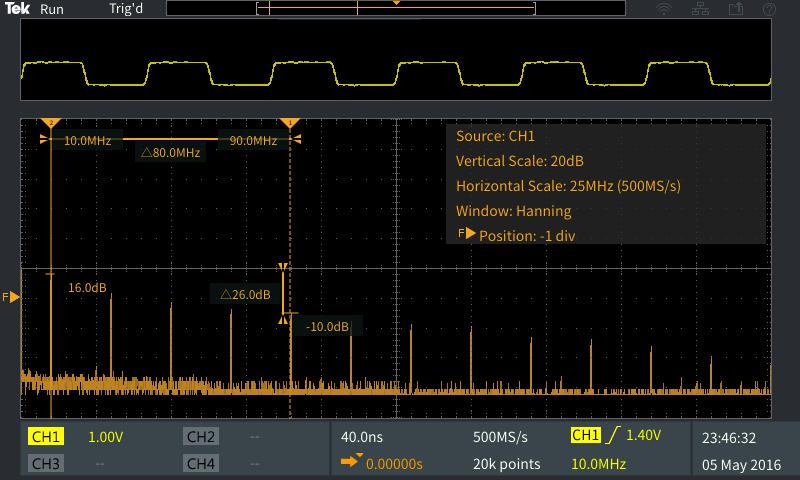Click the Δ26.0dB delta amplitude readout
800x480 pixels.
(x=245, y=295)
